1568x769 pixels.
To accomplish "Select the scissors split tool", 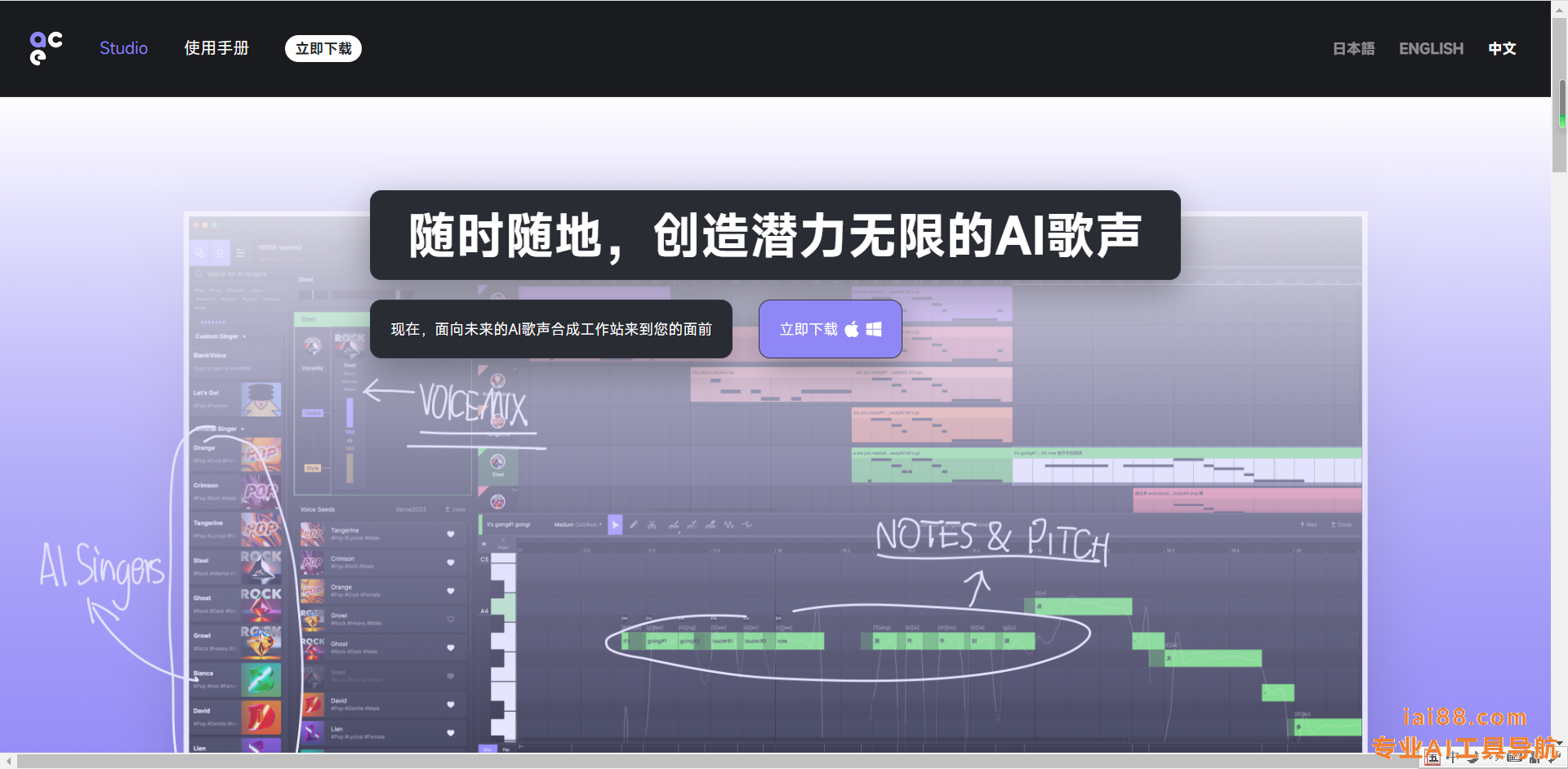I will coord(652,525).
